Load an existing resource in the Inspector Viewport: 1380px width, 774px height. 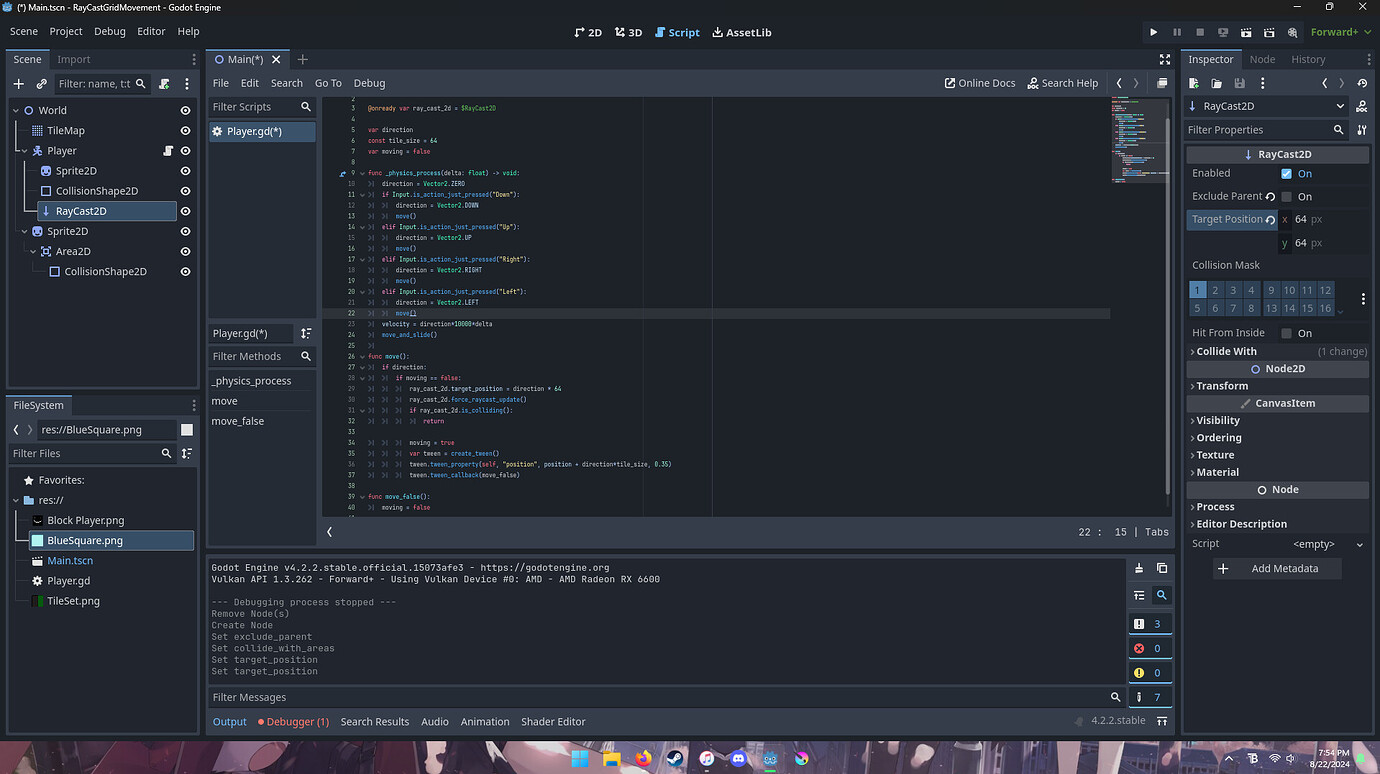click(x=1216, y=84)
